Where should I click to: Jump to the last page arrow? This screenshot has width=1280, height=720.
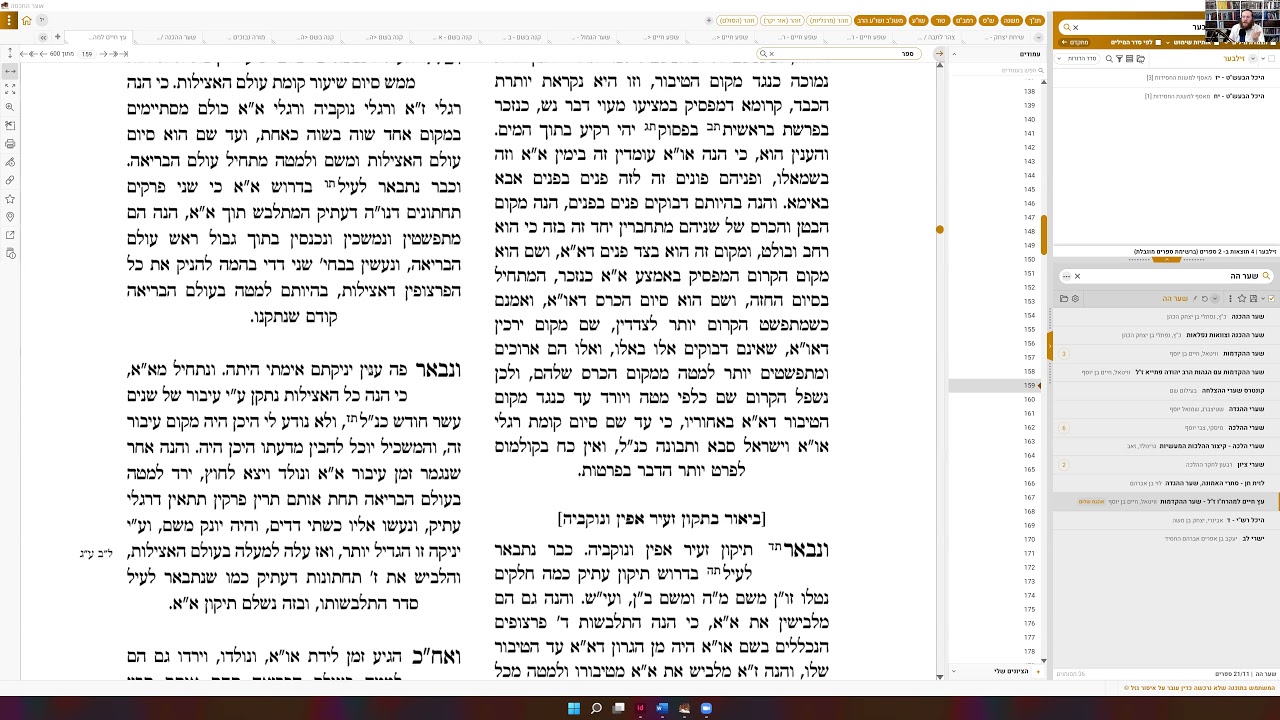click(24, 53)
